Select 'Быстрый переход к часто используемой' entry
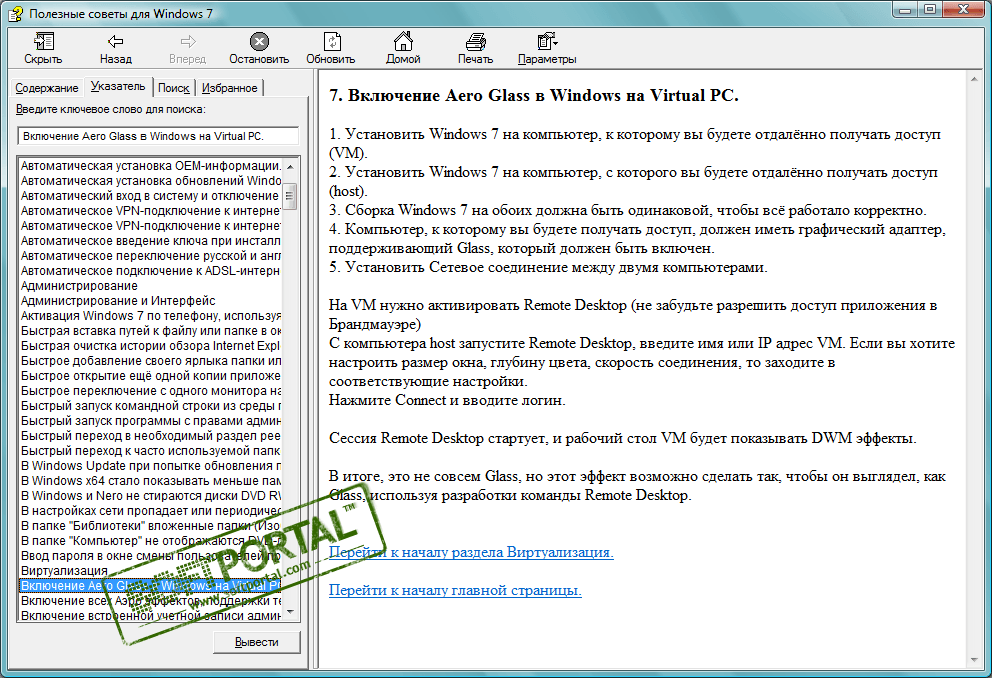The width and height of the screenshot is (992, 678). (x=151, y=451)
